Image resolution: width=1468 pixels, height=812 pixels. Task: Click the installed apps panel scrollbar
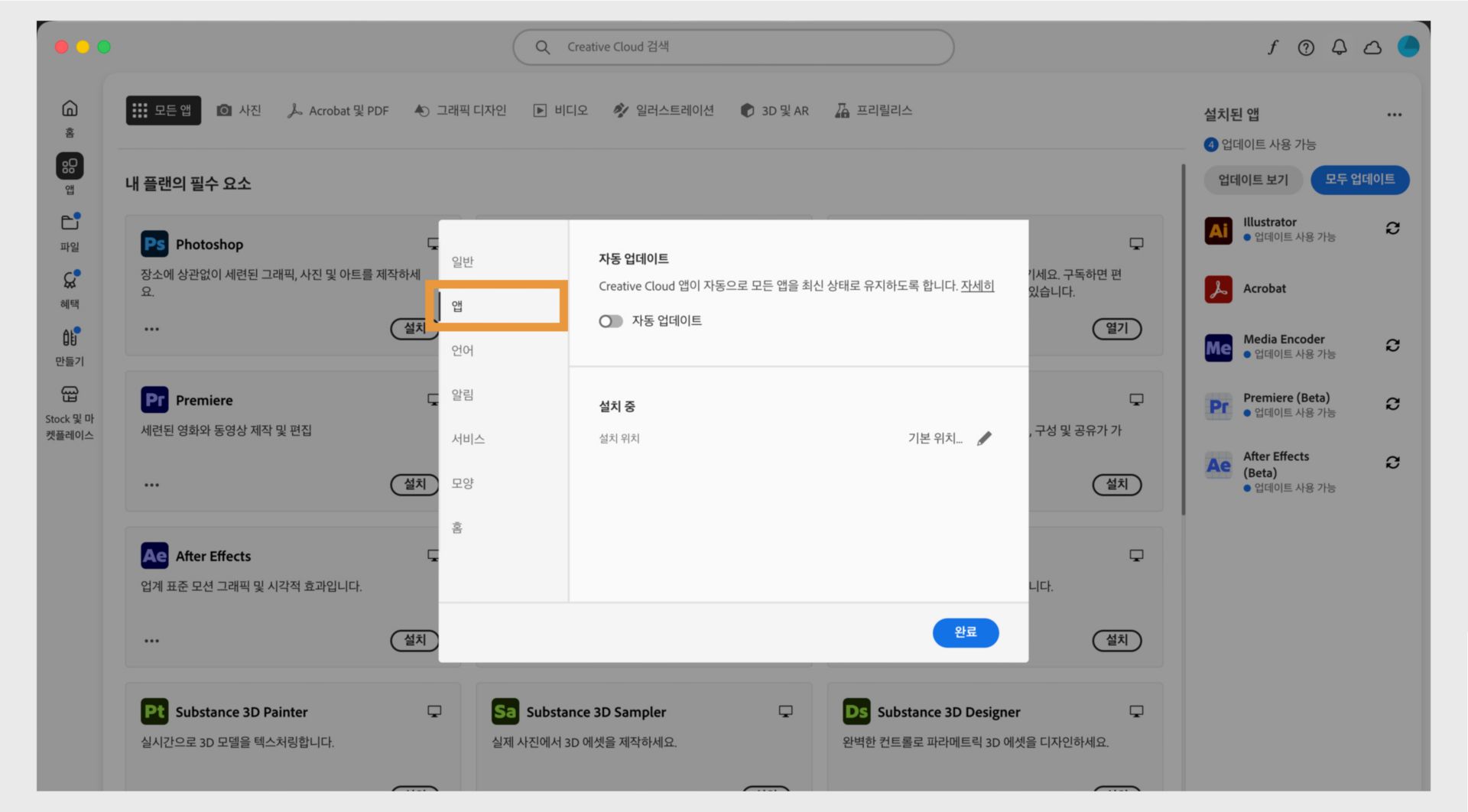tap(1183, 340)
